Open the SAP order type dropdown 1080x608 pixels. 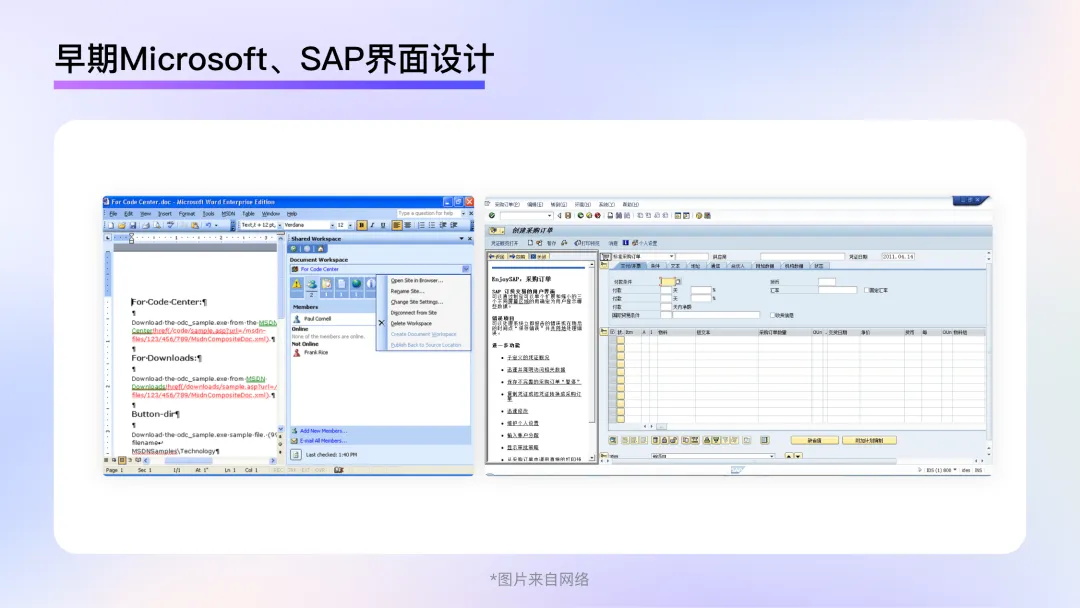coord(672,256)
